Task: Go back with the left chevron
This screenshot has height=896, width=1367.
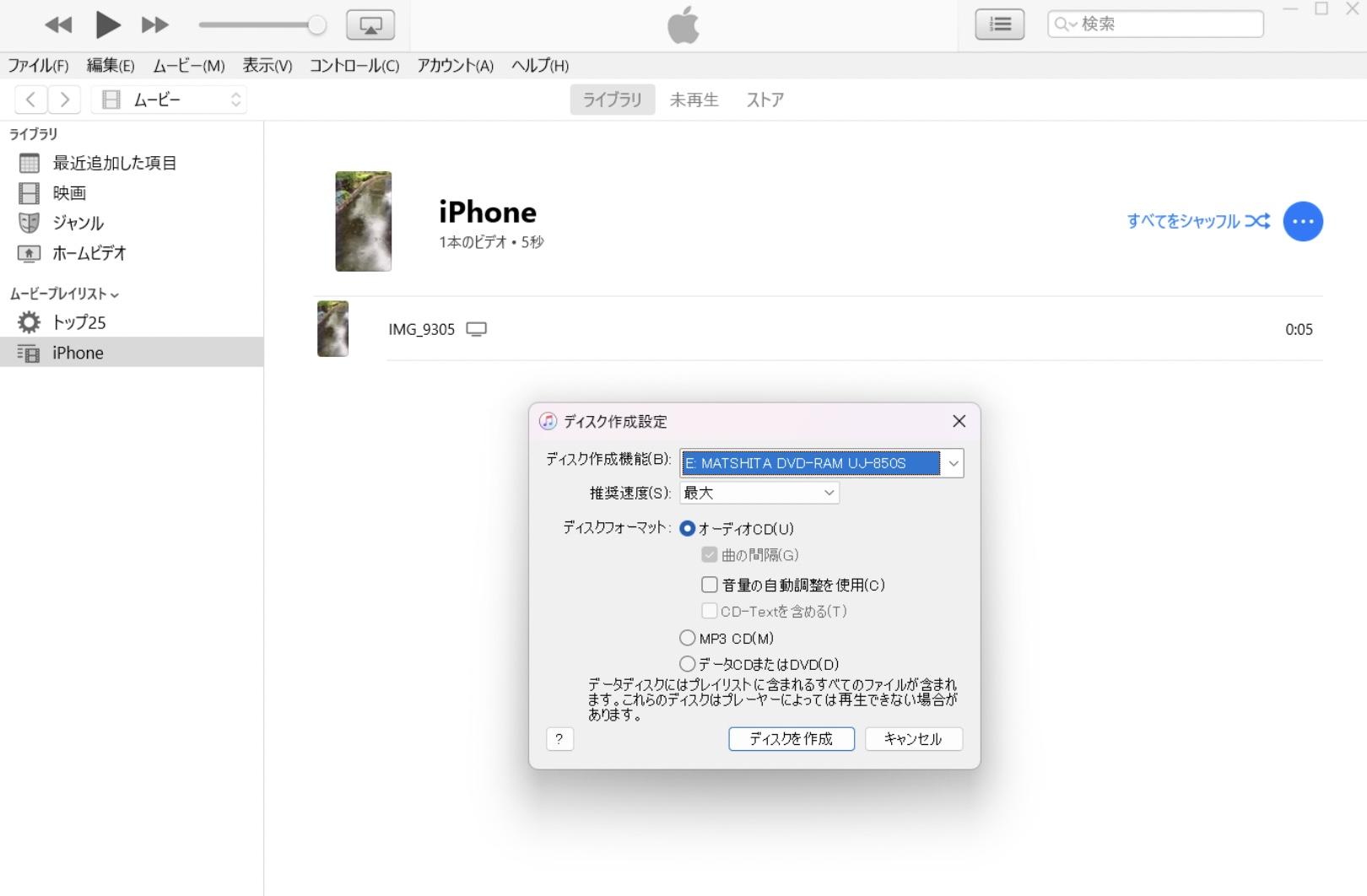Action: pos(30,100)
